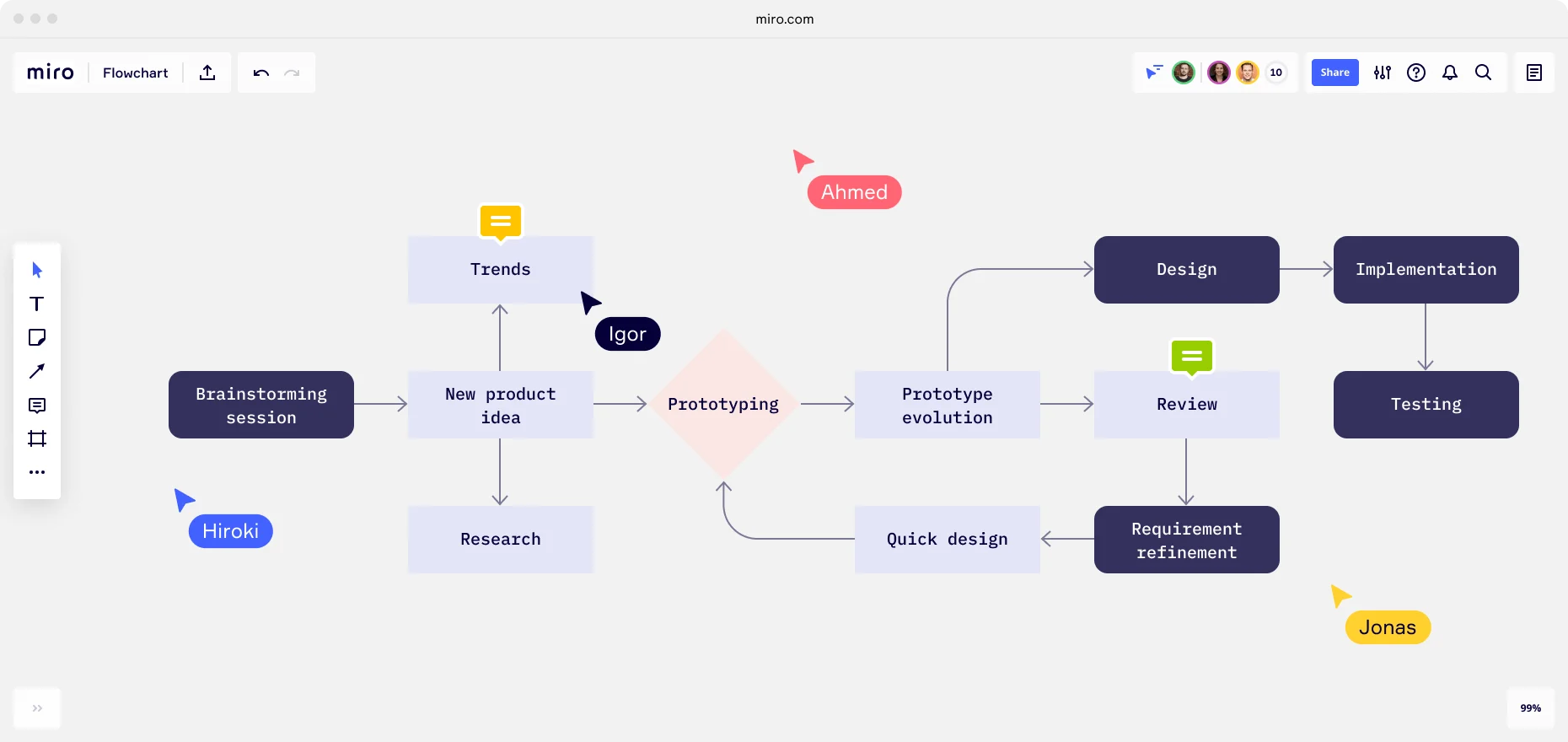Click the miro logo
The width and height of the screenshot is (1568, 742).
click(x=51, y=73)
